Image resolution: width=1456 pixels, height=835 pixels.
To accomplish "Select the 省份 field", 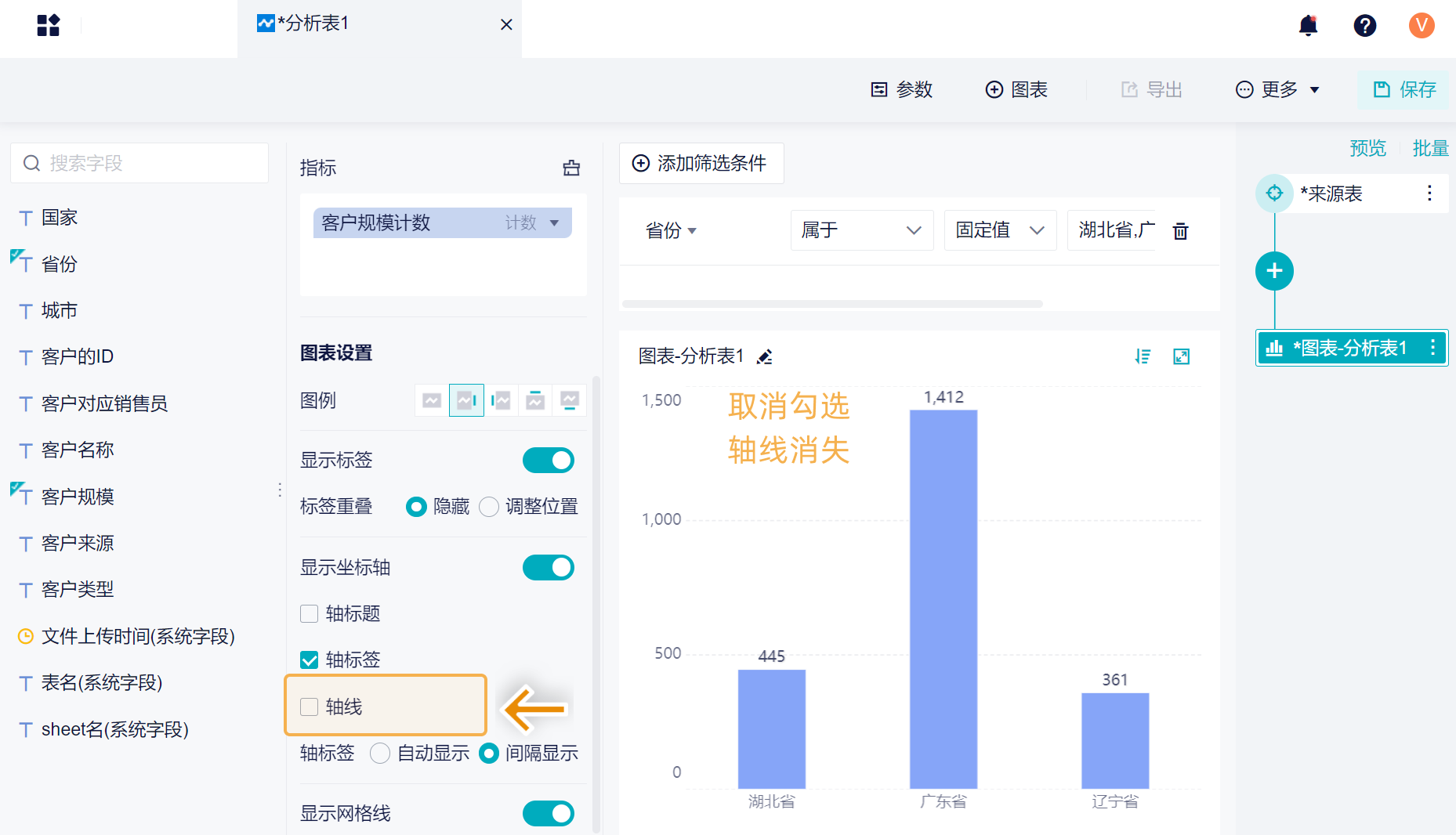I will 60,264.
